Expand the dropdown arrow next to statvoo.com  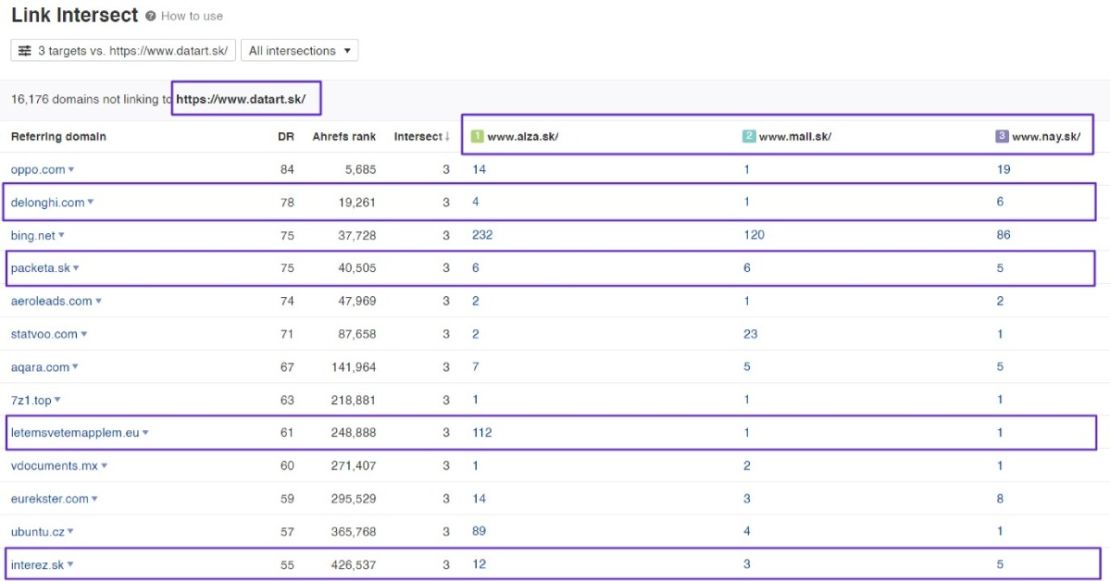(84, 334)
